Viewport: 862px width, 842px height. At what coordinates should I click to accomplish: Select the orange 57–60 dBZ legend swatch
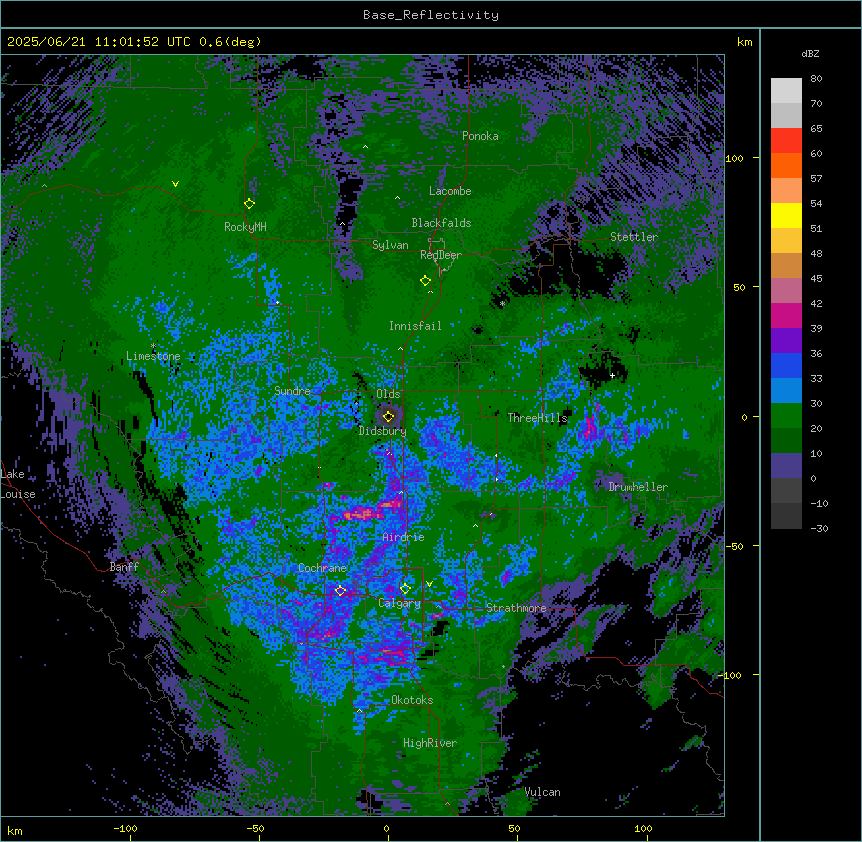pyautogui.click(x=786, y=165)
